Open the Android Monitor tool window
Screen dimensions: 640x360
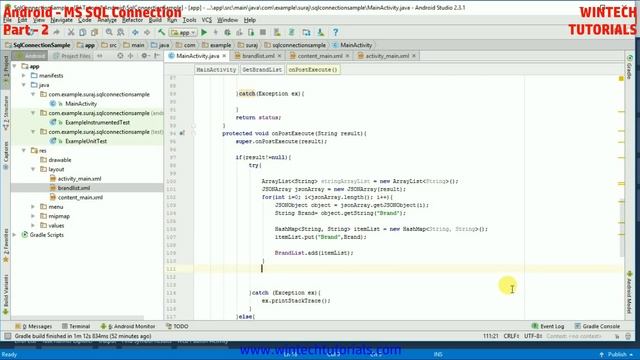[x=128, y=326]
